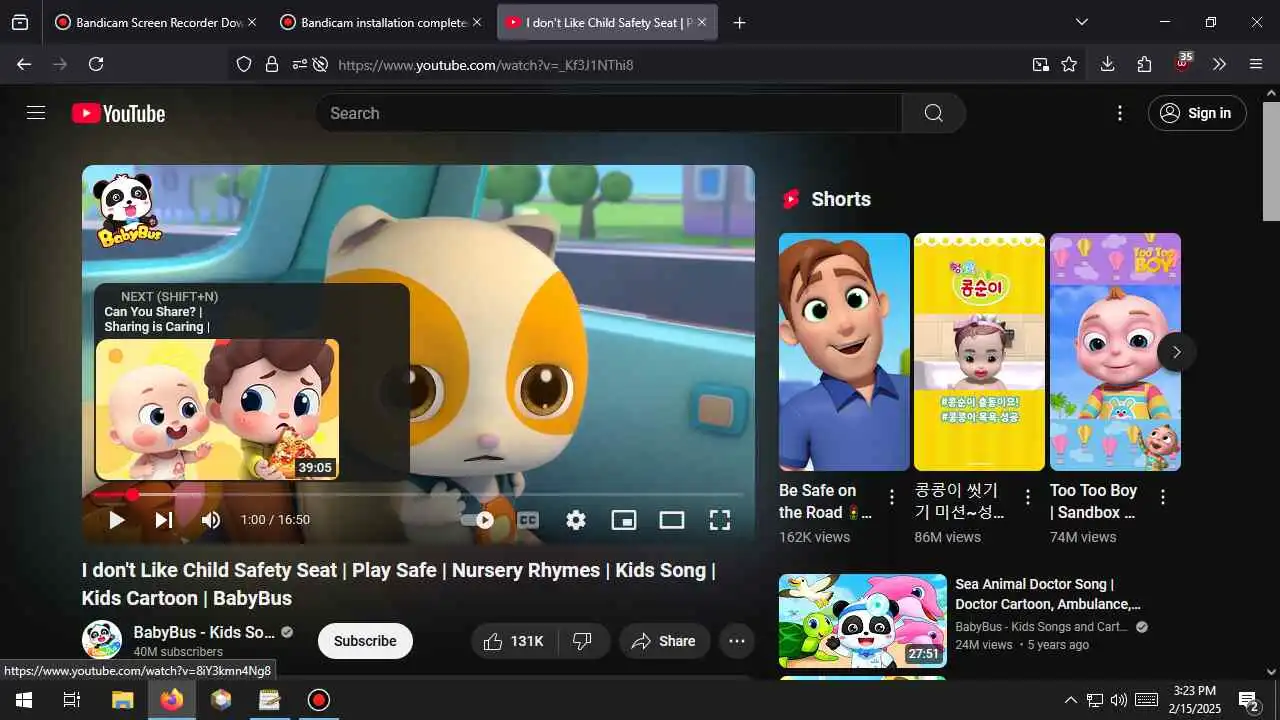1280x720 pixels.
Task: Open Firefox View recent browsing icon
Action: tap(20, 22)
